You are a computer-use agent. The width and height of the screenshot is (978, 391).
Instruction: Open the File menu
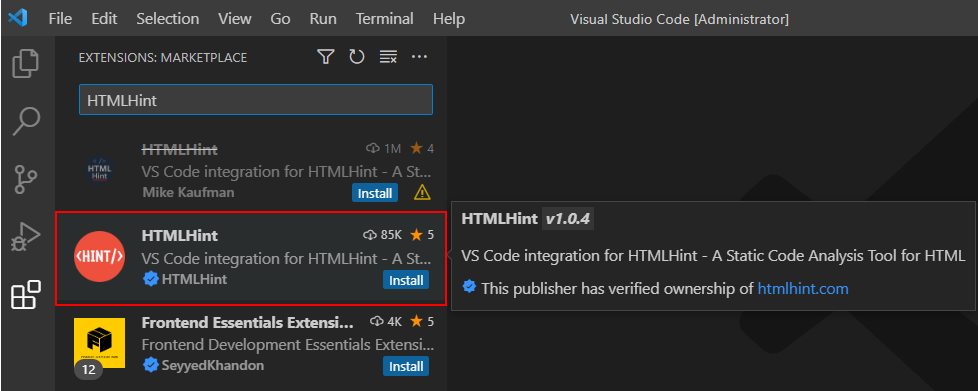pyautogui.click(x=60, y=19)
